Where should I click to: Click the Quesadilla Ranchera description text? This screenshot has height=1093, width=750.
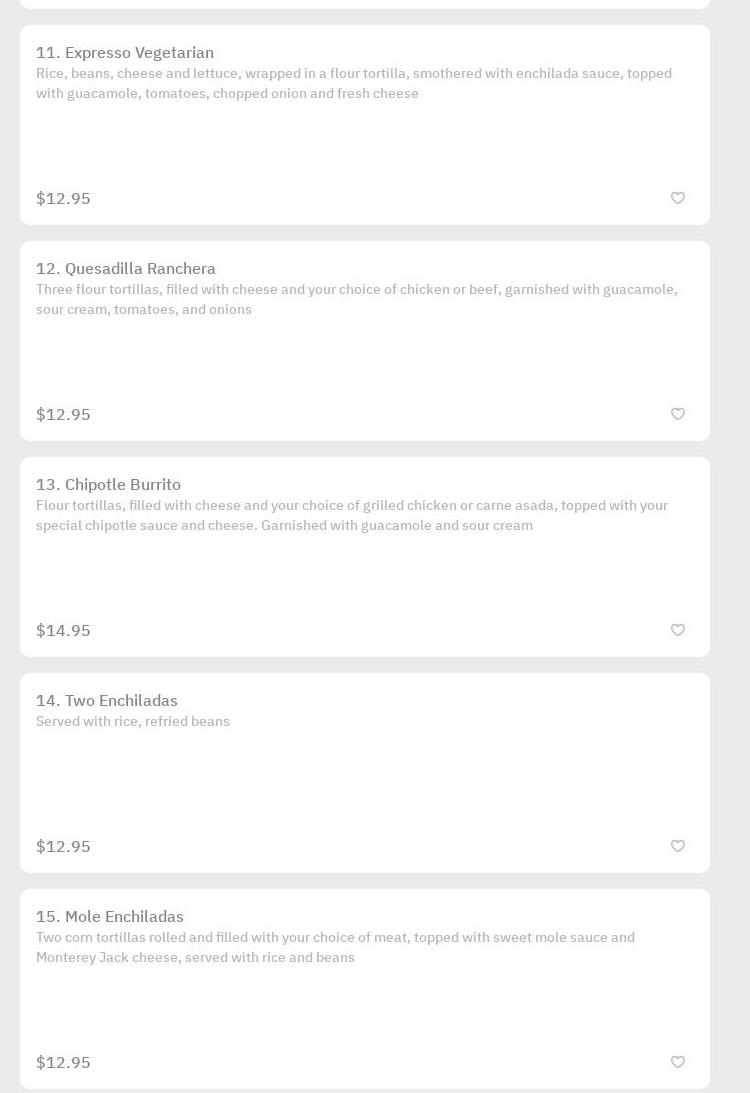point(356,299)
